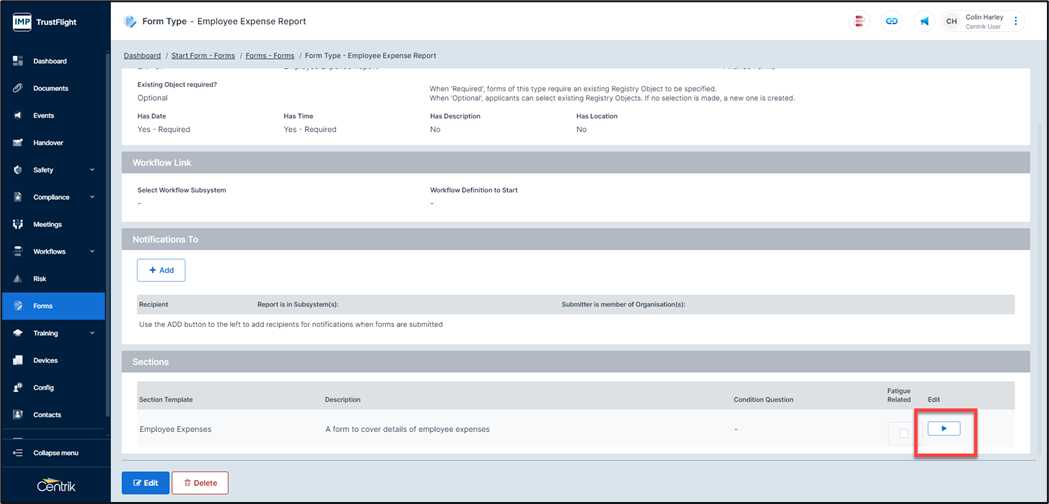Open the Devices icon

pos(18,360)
